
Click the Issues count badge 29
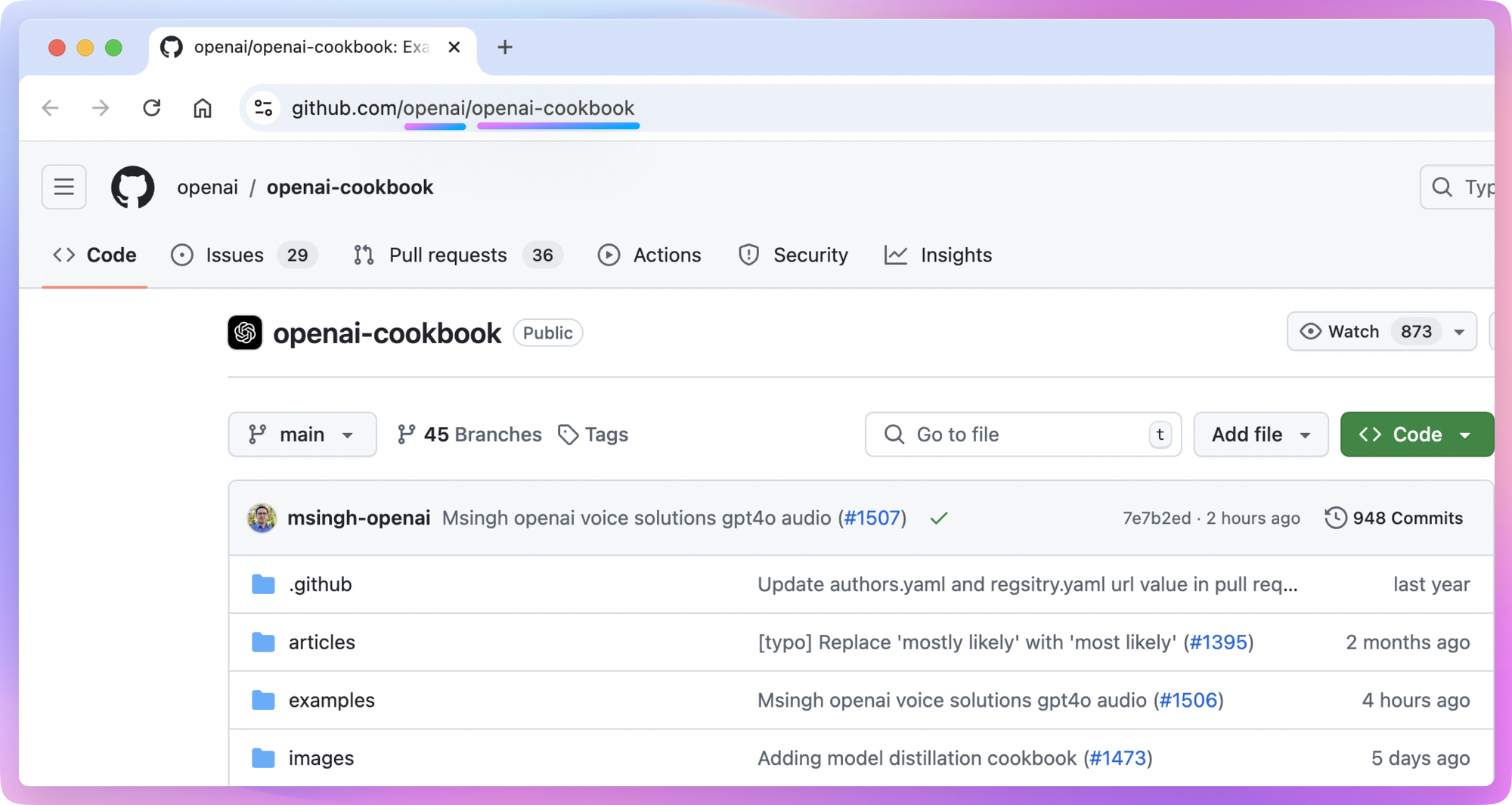(297, 255)
